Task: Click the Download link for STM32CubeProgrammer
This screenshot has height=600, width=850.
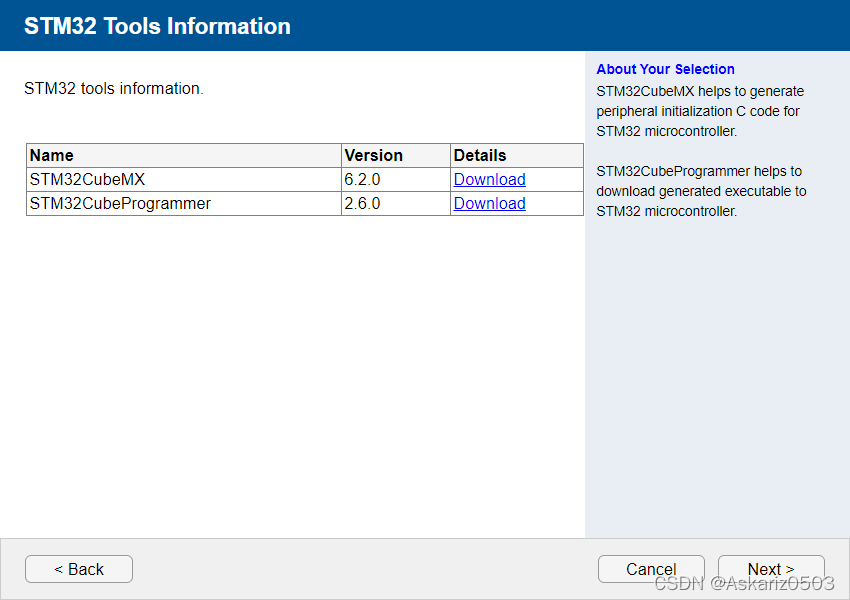Action: pos(489,203)
